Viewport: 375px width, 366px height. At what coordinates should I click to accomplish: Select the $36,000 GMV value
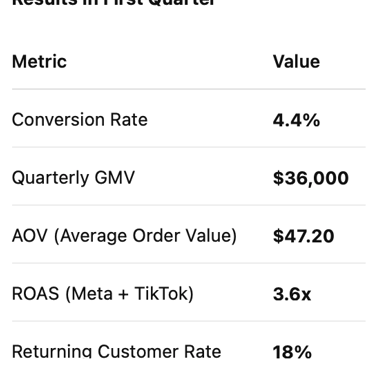coord(311,178)
